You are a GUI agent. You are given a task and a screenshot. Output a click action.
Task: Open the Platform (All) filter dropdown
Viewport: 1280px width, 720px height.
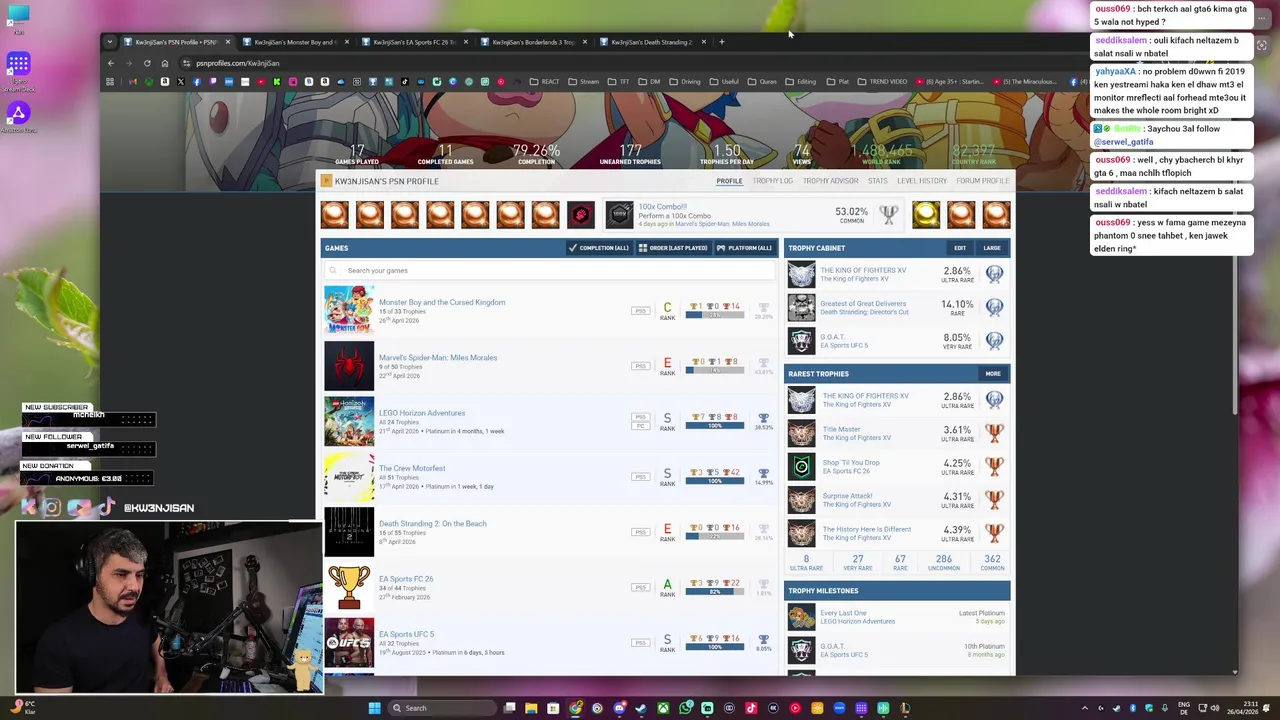pos(744,248)
